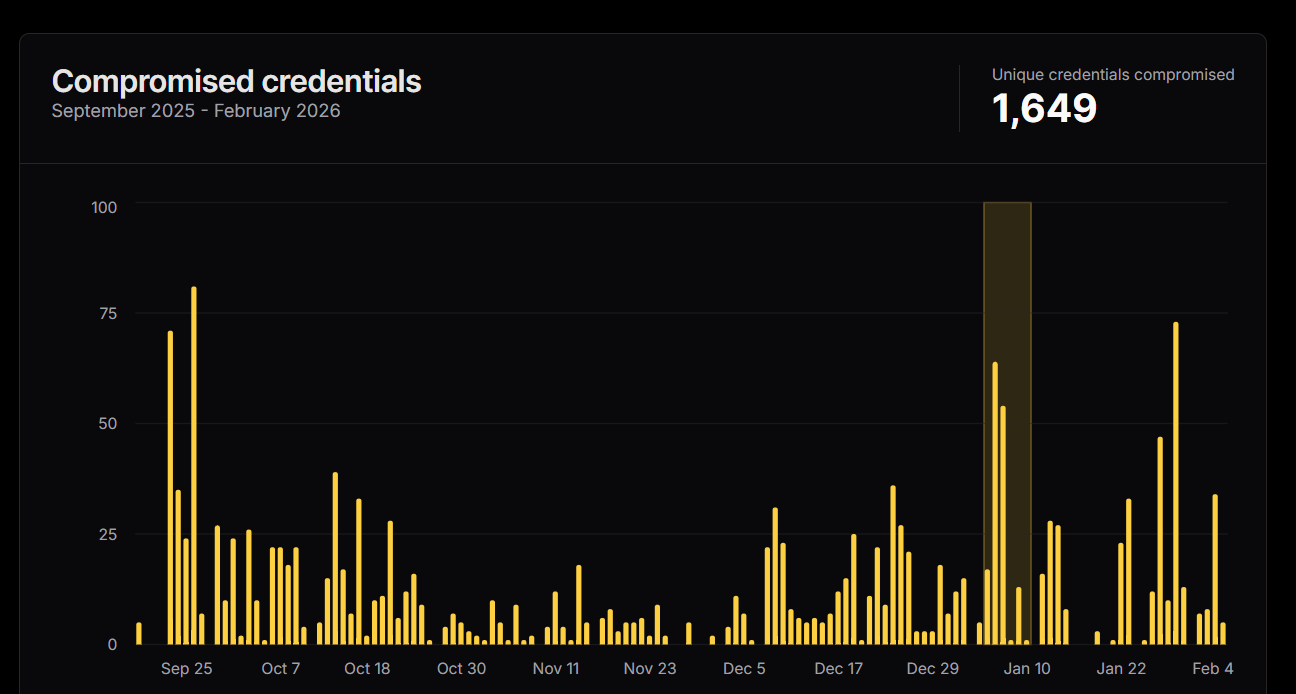Image resolution: width=1296 pixels, height=694 pixels.
Task: Click the Oct 30 x-axis label
Action: point(461,669)
